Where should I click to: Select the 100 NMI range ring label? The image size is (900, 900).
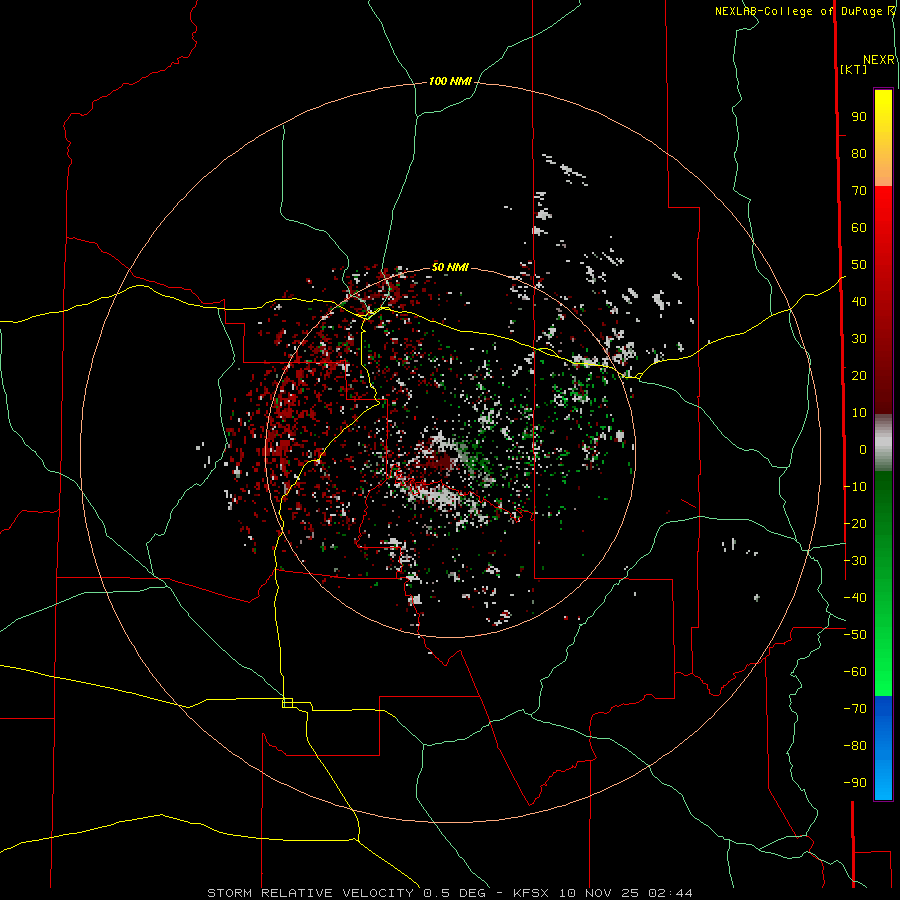point(450,82)
